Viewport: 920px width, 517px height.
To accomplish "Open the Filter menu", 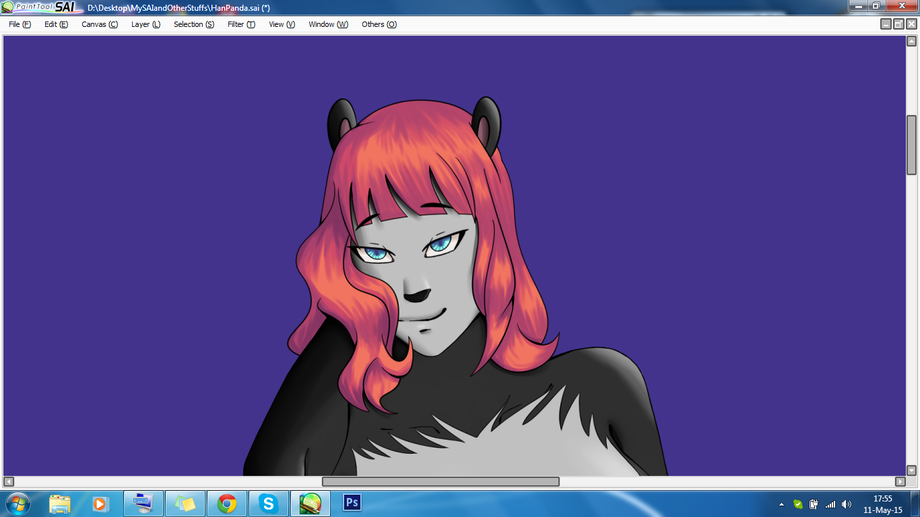I will pyautogui.click(x=241, y=24).
